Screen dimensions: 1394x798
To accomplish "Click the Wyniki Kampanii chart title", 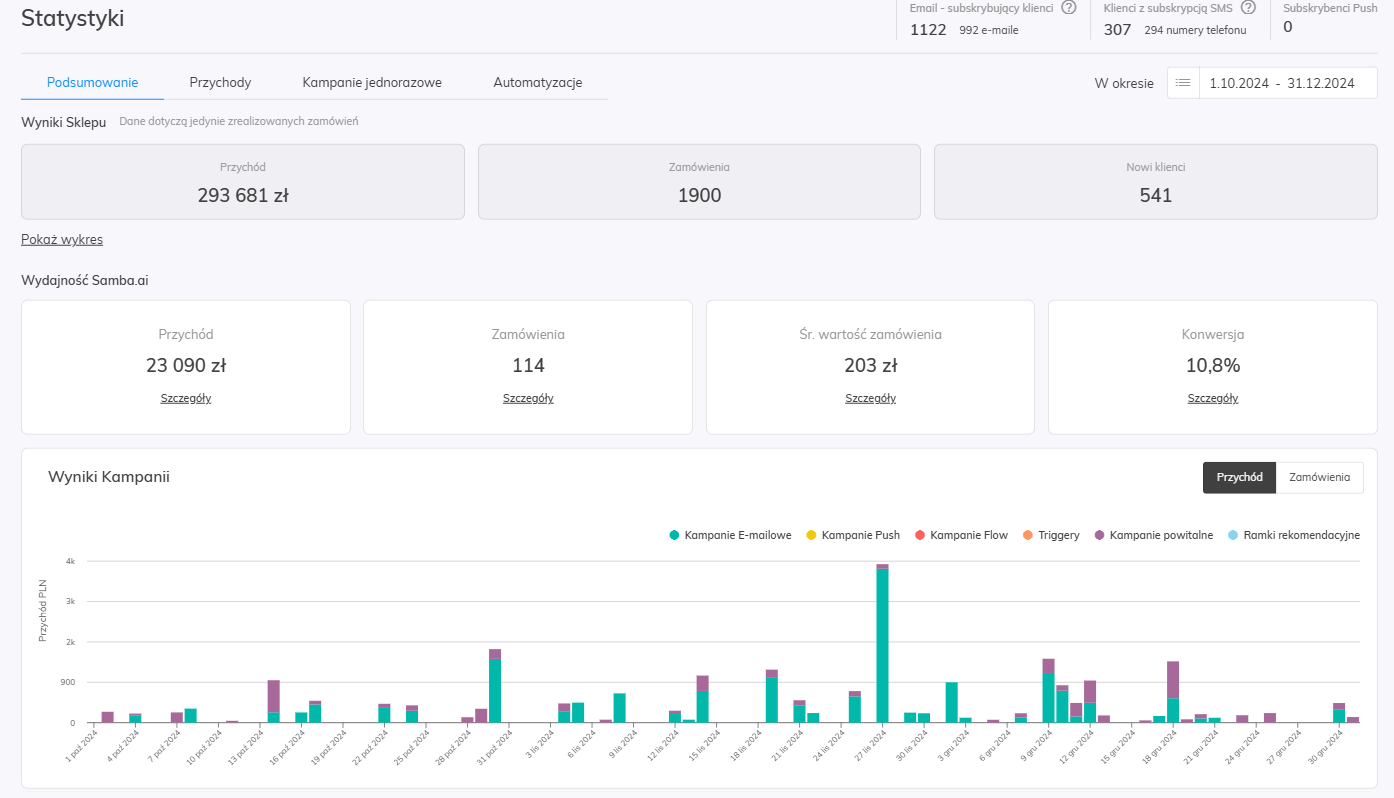I will (109, 477).
